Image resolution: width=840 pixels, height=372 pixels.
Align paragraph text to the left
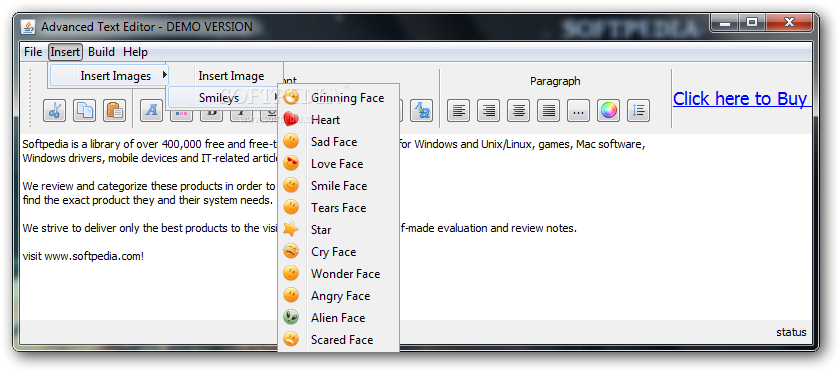click(x=459, y=110)
